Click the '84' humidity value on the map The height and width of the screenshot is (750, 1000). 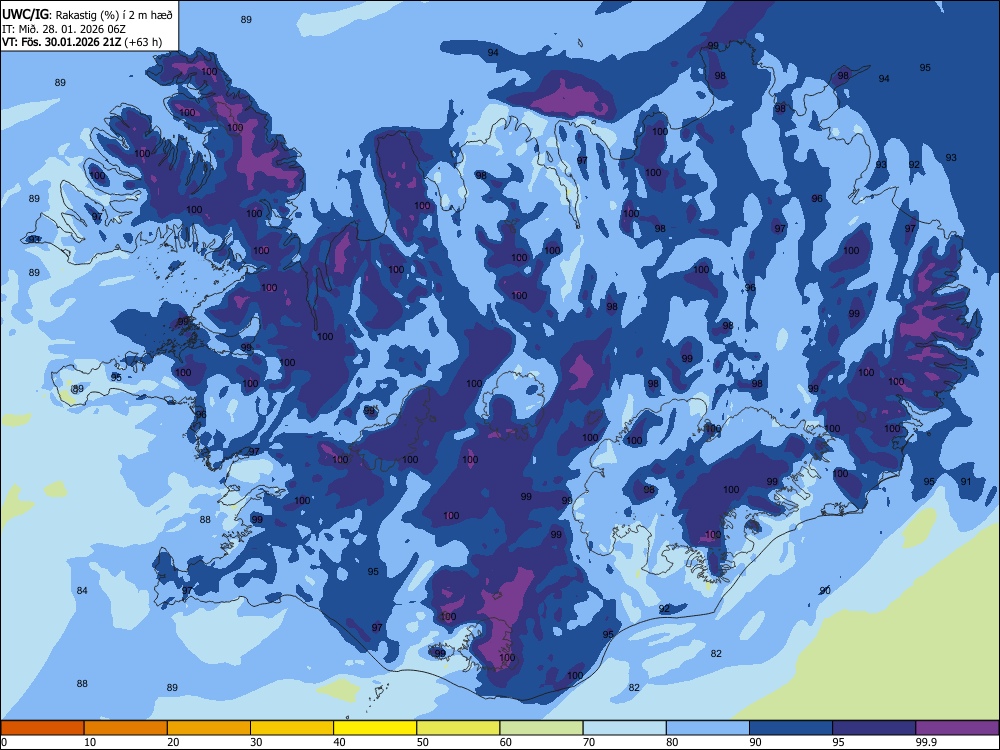pyautogui.click(x=82, y=591)
